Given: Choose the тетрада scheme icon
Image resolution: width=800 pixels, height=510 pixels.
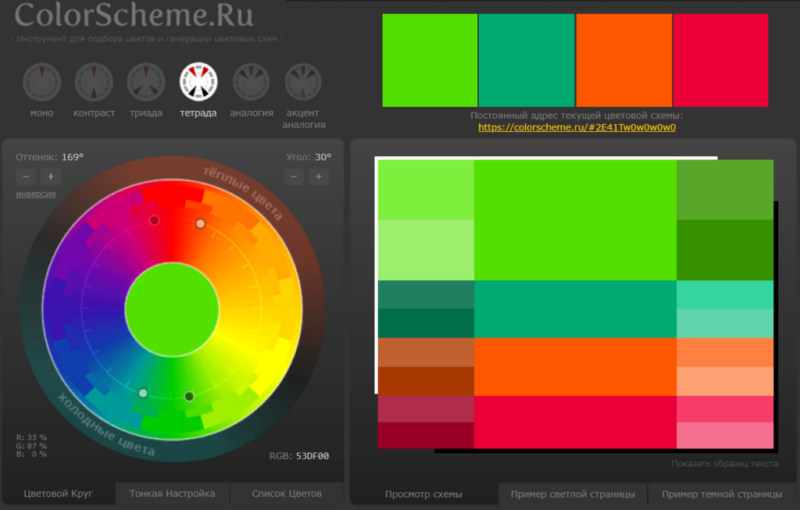Looking at the screenshot, I should click(198, 82).
